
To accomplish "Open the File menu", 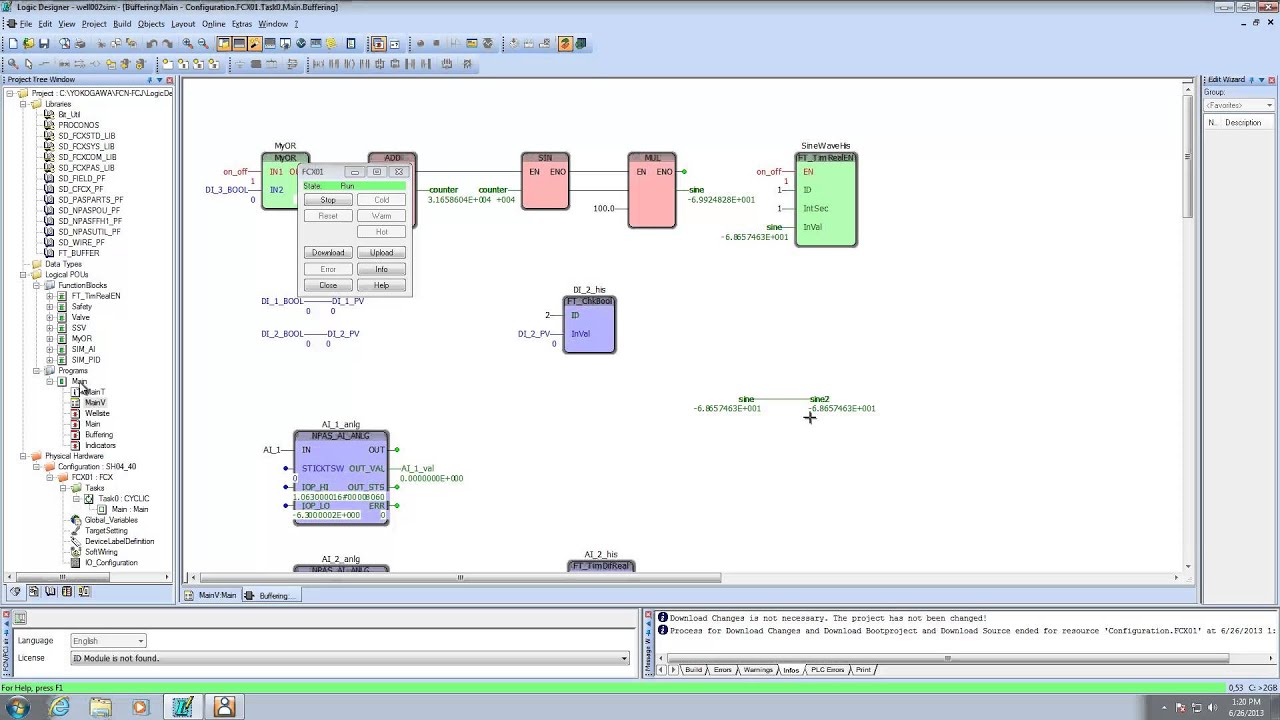I will tap(26, 23).
